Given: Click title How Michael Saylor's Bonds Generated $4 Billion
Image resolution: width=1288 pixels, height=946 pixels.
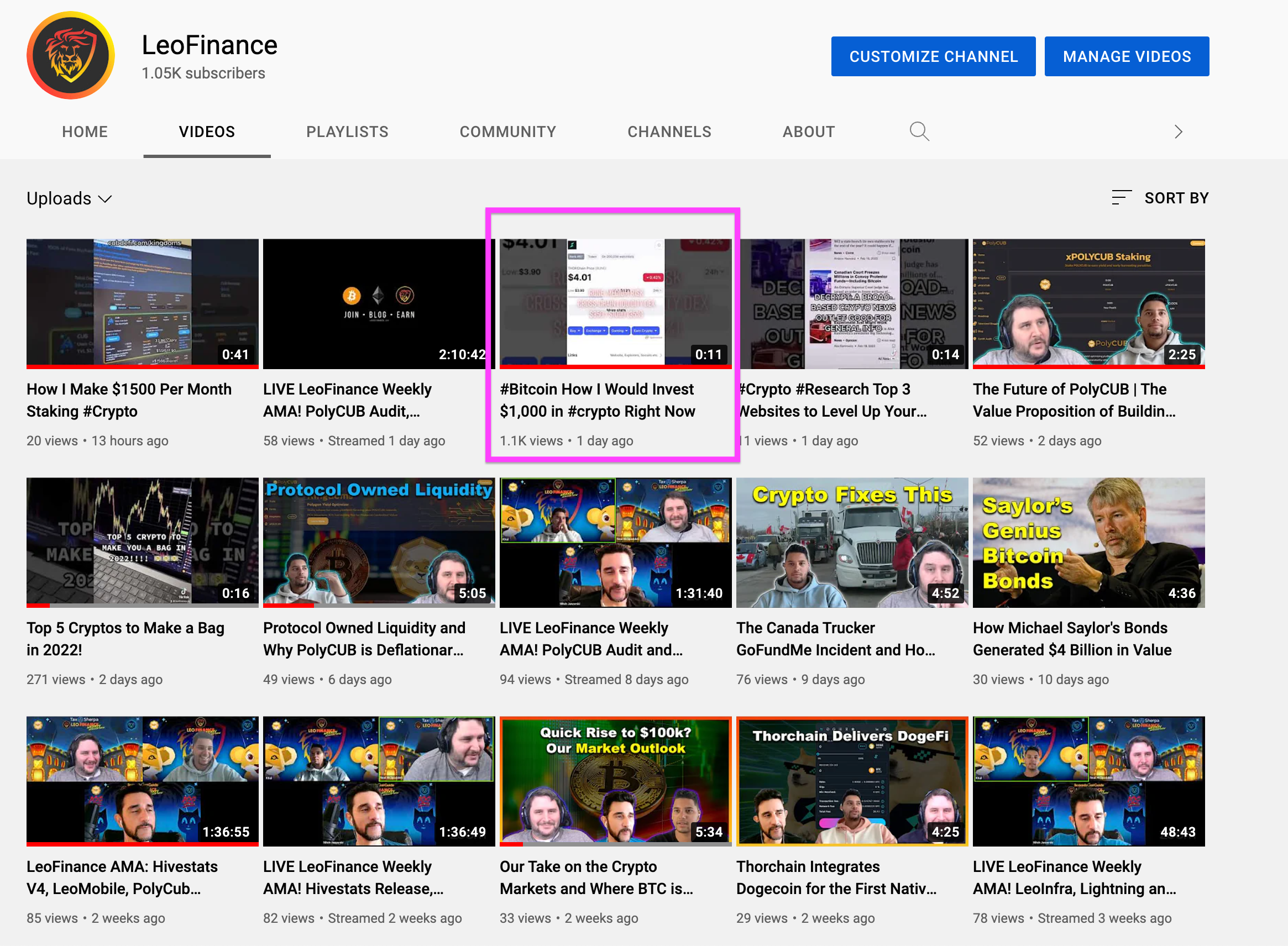Looking at the screenshot, I should (1071, 638).
